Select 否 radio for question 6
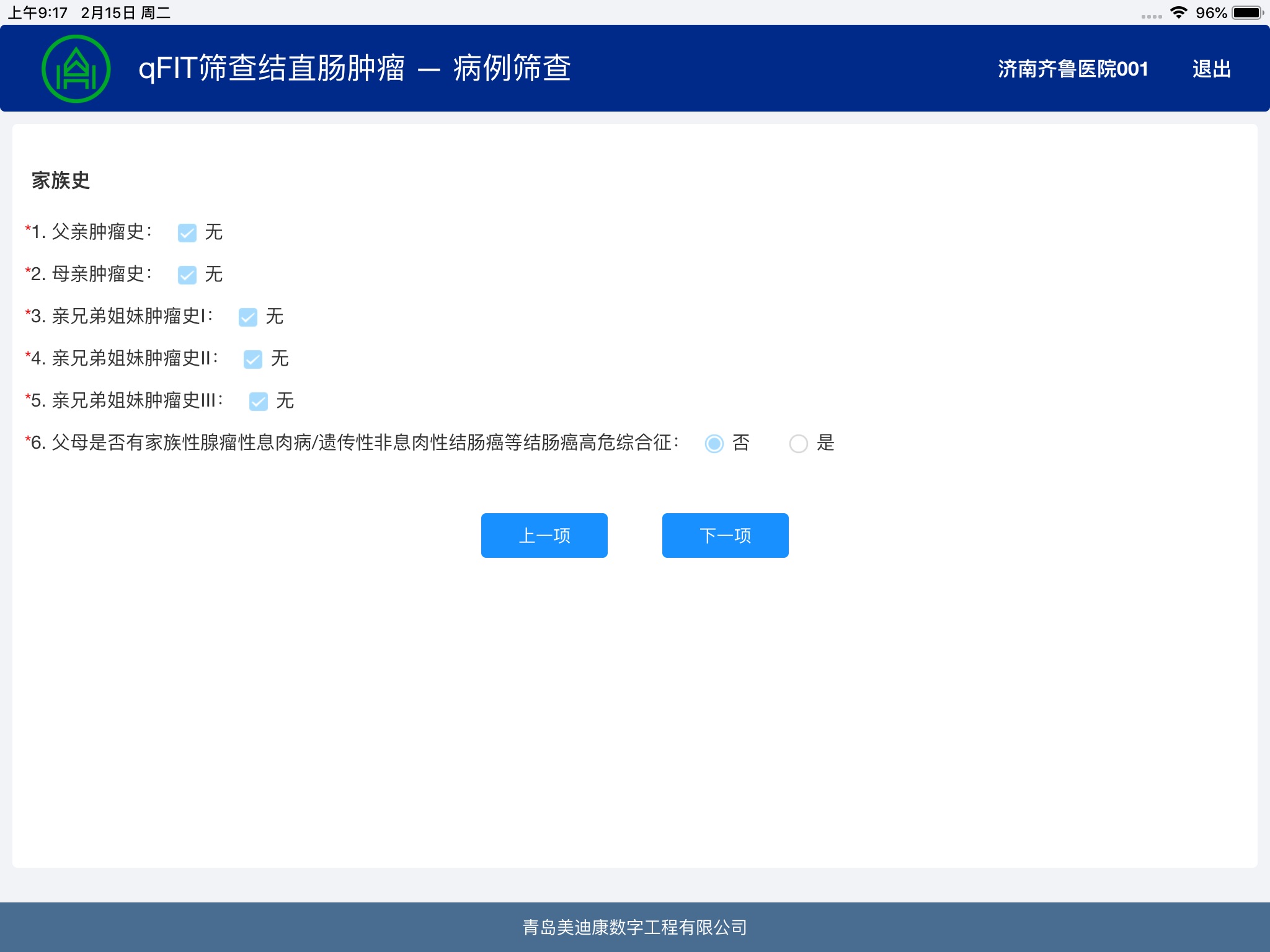Viewport: 1270px width, 952px height. click(714, 443)
